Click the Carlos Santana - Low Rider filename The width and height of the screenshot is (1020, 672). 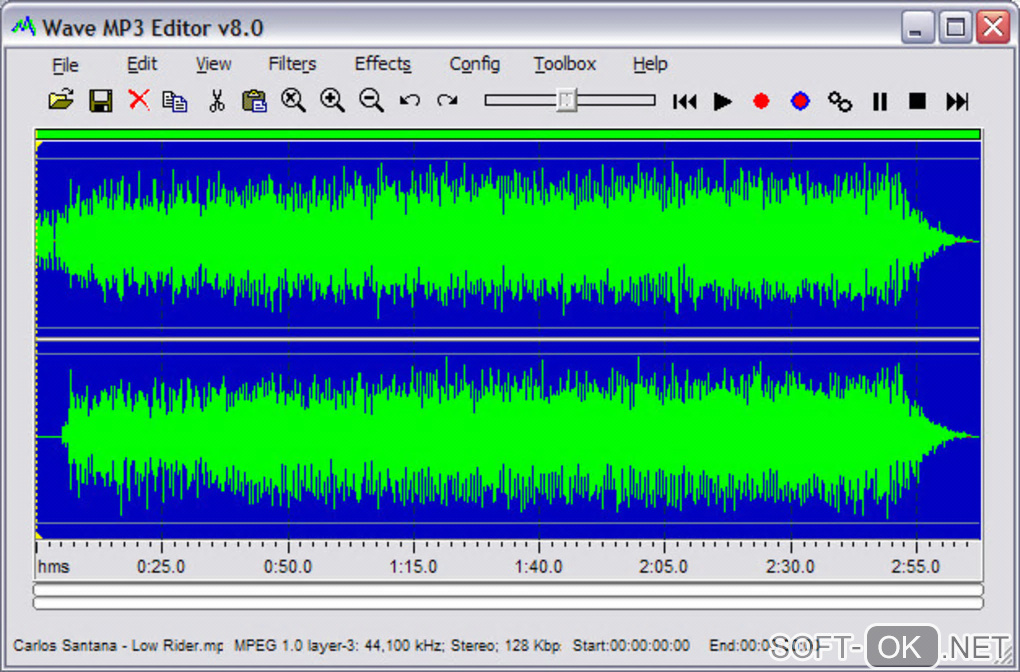(118, 645)
